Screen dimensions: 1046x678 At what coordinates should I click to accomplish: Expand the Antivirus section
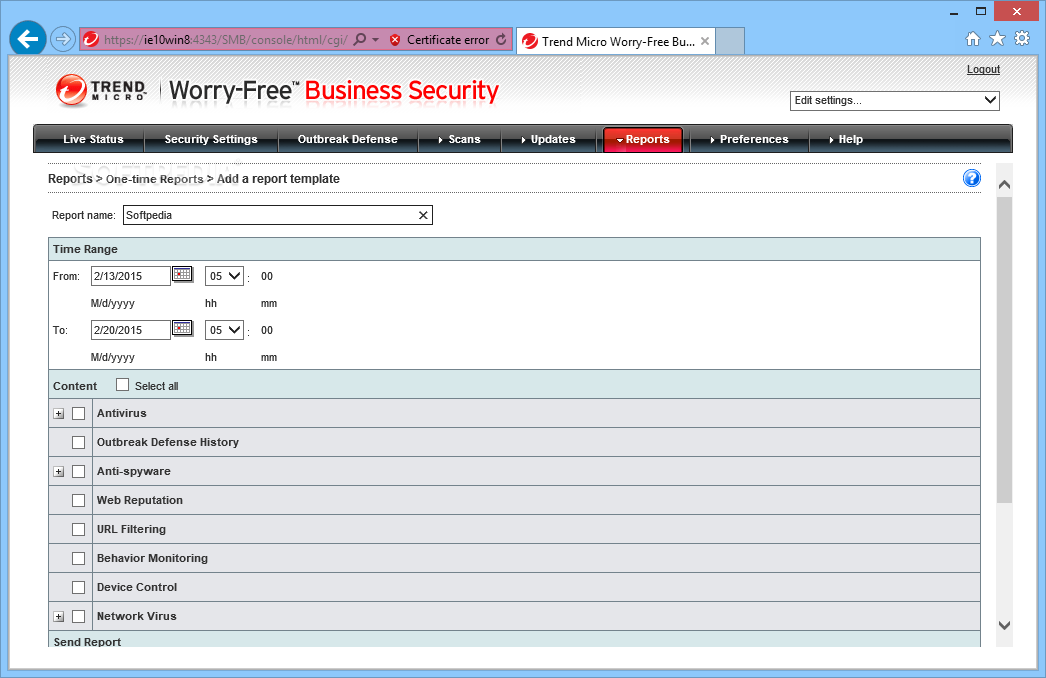coord(59,414)
